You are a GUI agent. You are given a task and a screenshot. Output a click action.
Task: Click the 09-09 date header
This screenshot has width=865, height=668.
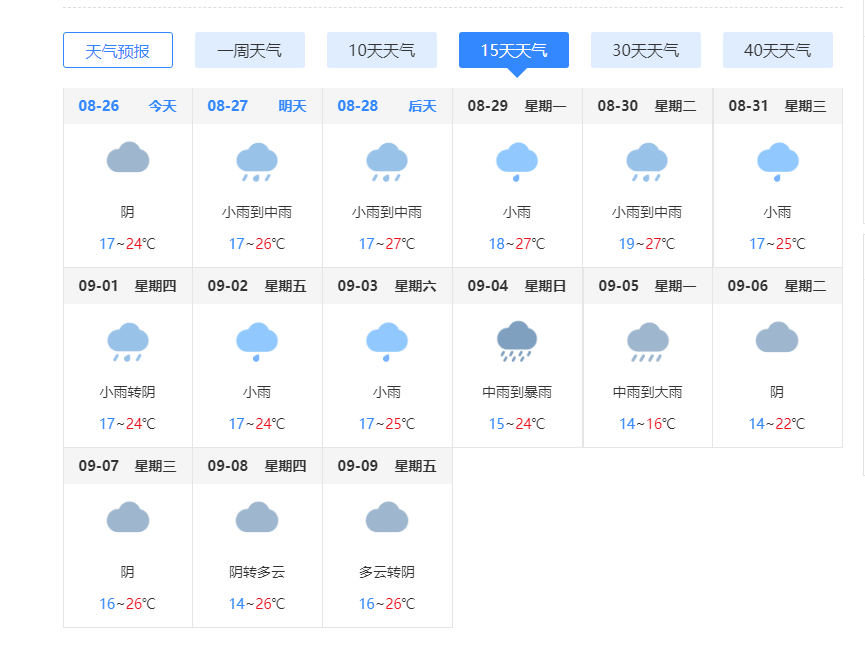click(357, 466)
